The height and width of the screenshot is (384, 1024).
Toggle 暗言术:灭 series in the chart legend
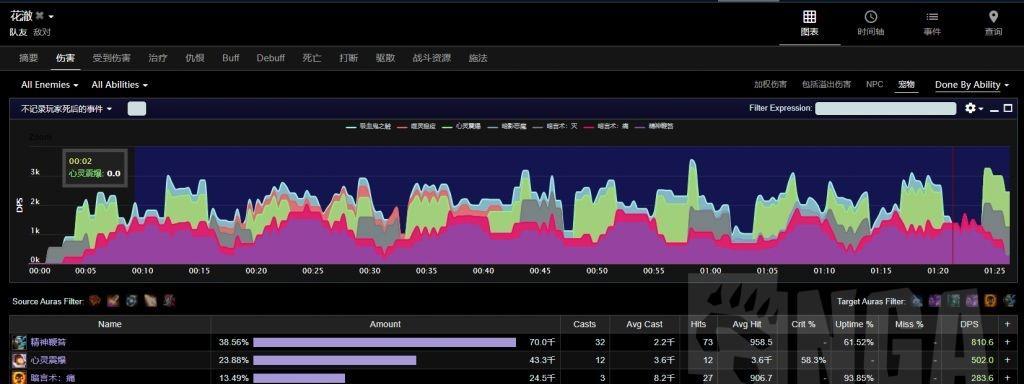tap(556, 127)
